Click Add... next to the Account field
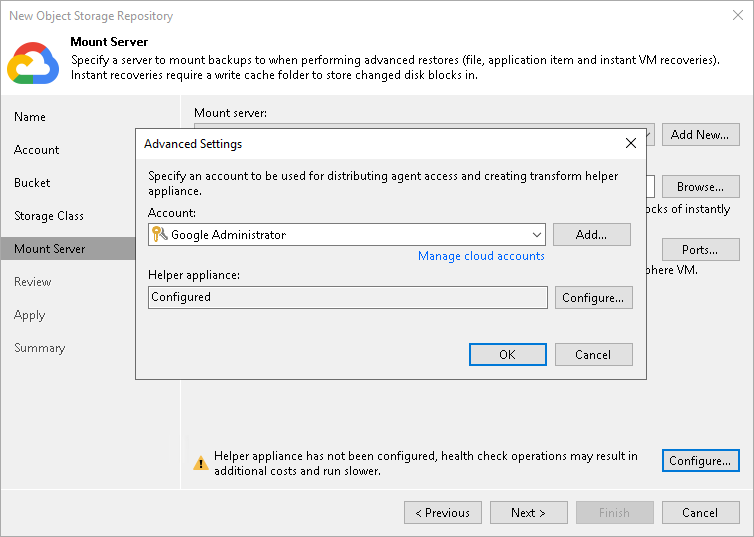 (x=591, y=235)
